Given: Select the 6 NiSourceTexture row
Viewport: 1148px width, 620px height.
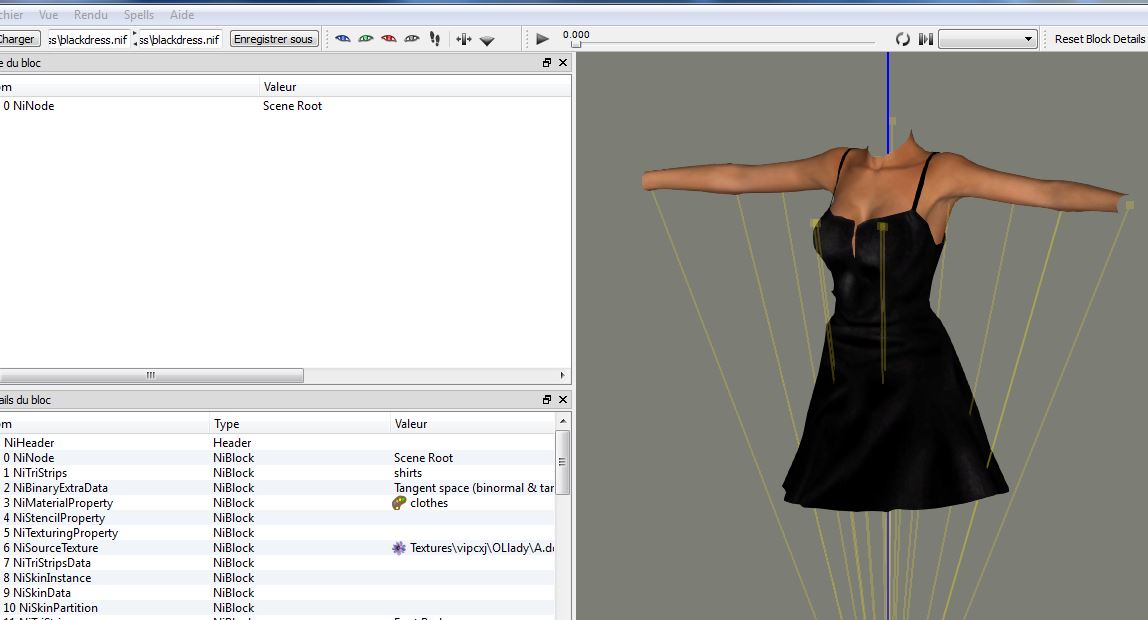Looking at the screenshot, I should [x=60, y=548].
